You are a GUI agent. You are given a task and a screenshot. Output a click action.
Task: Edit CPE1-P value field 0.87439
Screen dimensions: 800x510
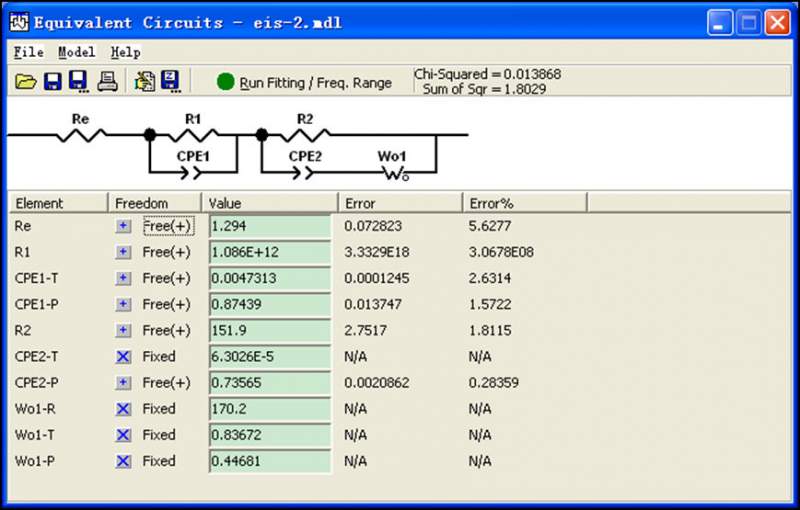point(270,304)
